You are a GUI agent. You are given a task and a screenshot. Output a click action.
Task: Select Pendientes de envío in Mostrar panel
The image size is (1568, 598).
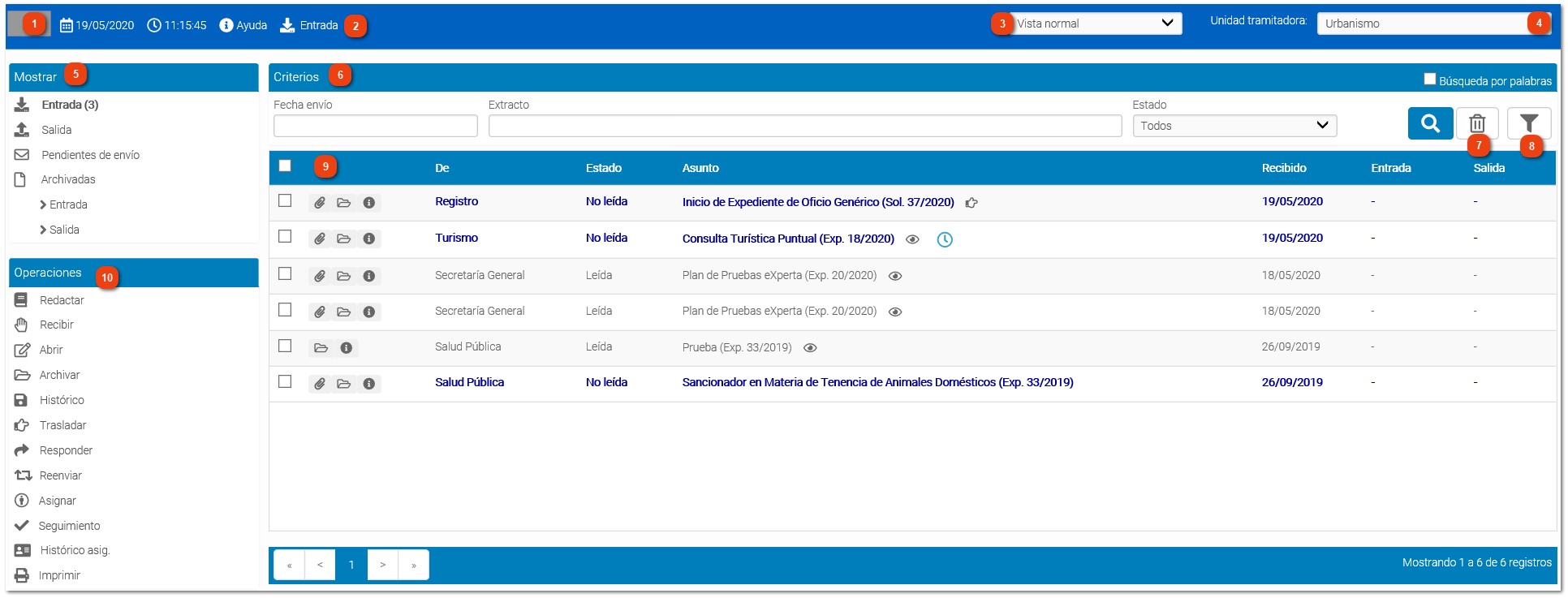(90, 155)
